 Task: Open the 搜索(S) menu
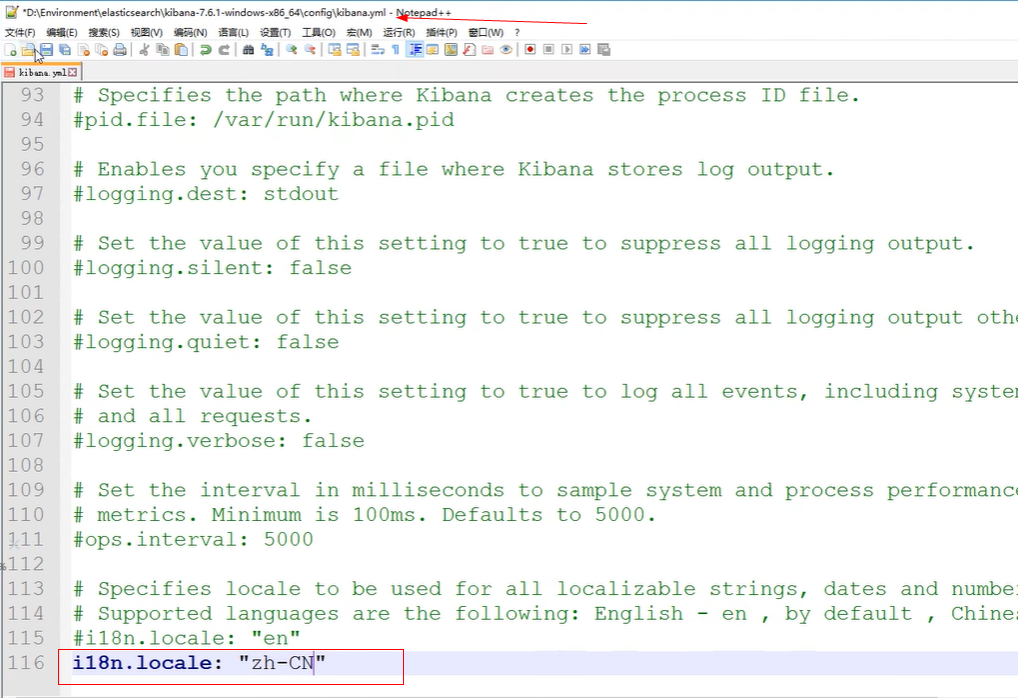(x=104, y=32)
